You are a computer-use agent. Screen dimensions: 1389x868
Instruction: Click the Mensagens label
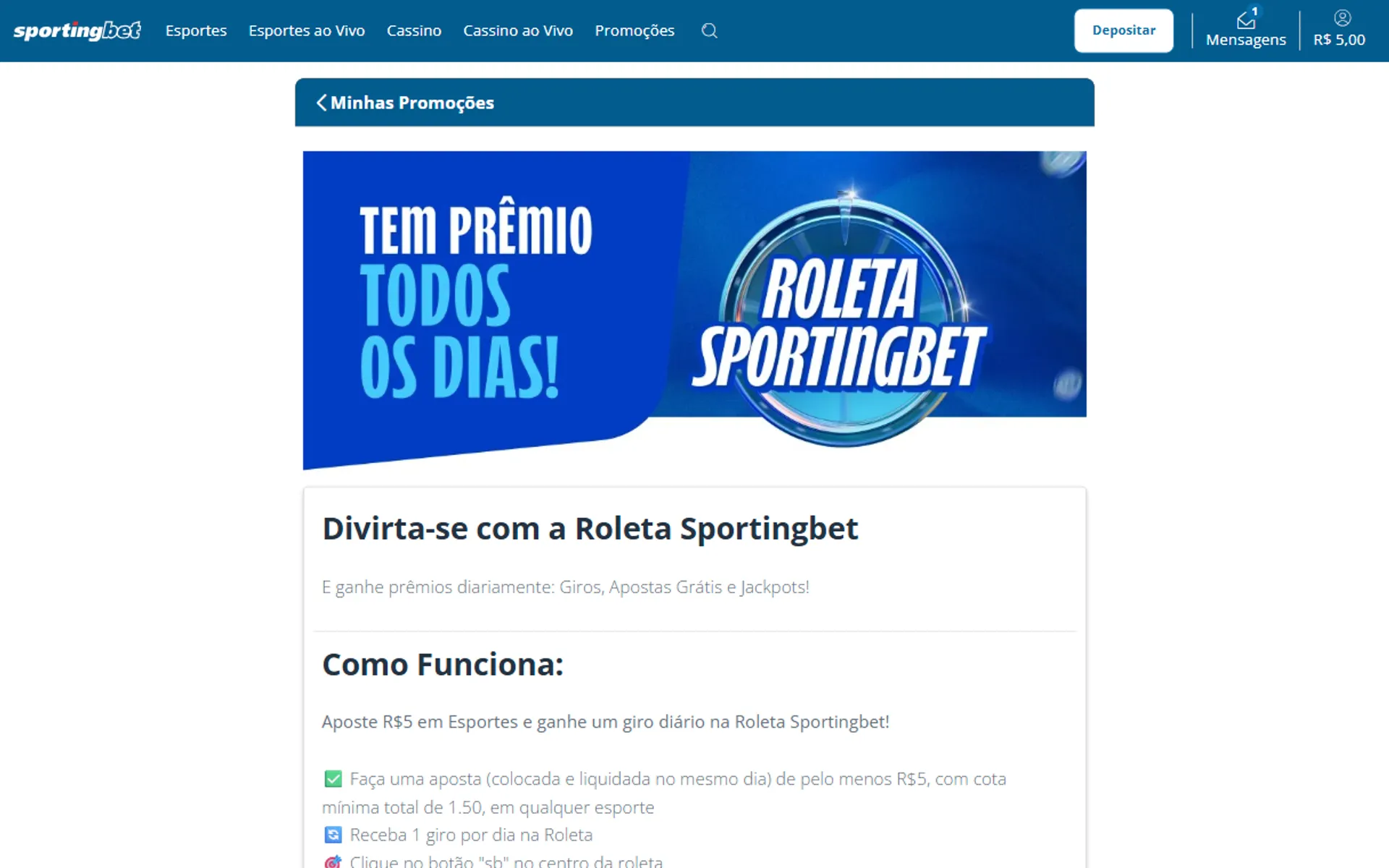(x=1246, y=40)
